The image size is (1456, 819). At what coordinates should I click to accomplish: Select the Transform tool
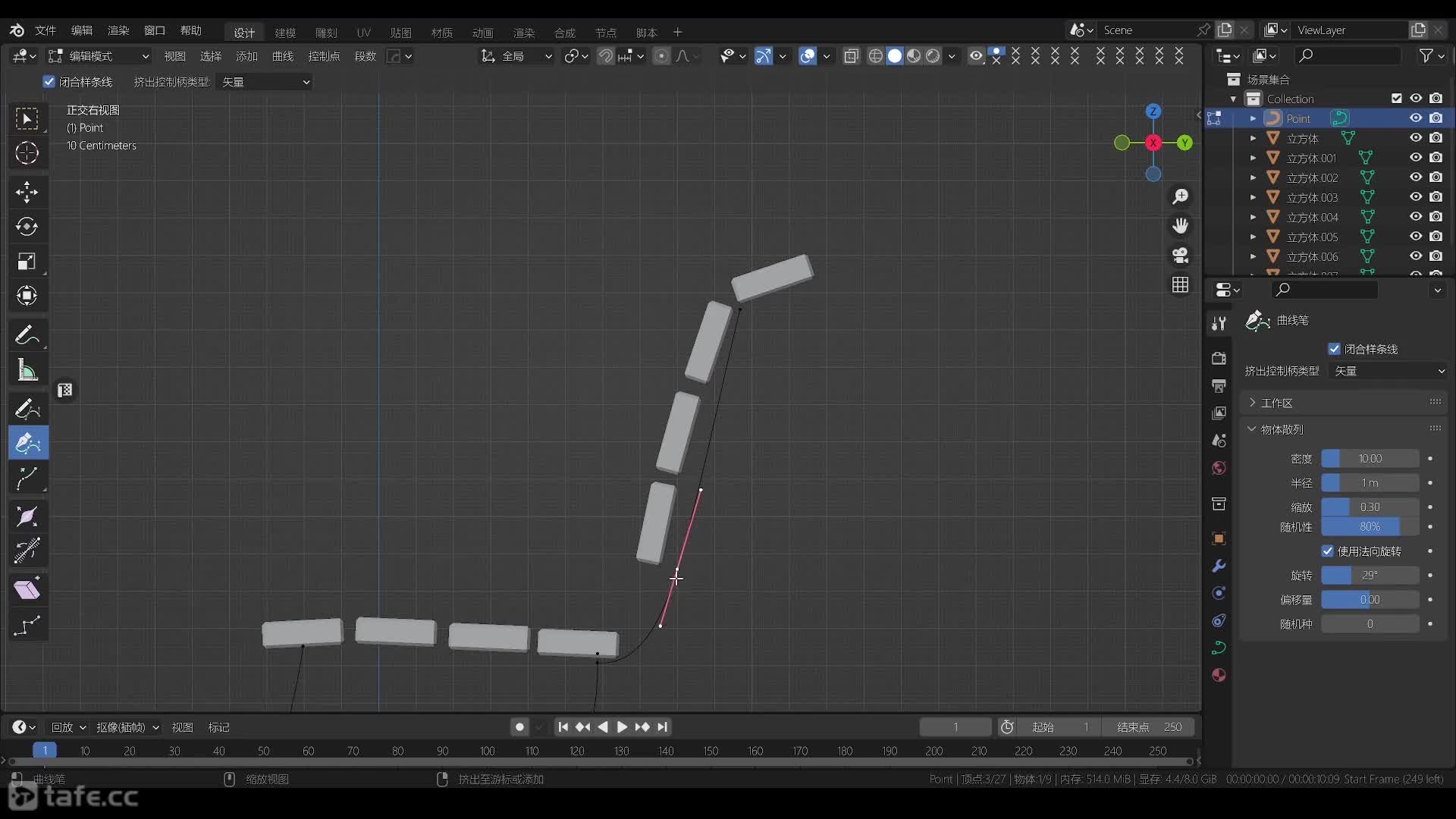click(x=27, y=296)
